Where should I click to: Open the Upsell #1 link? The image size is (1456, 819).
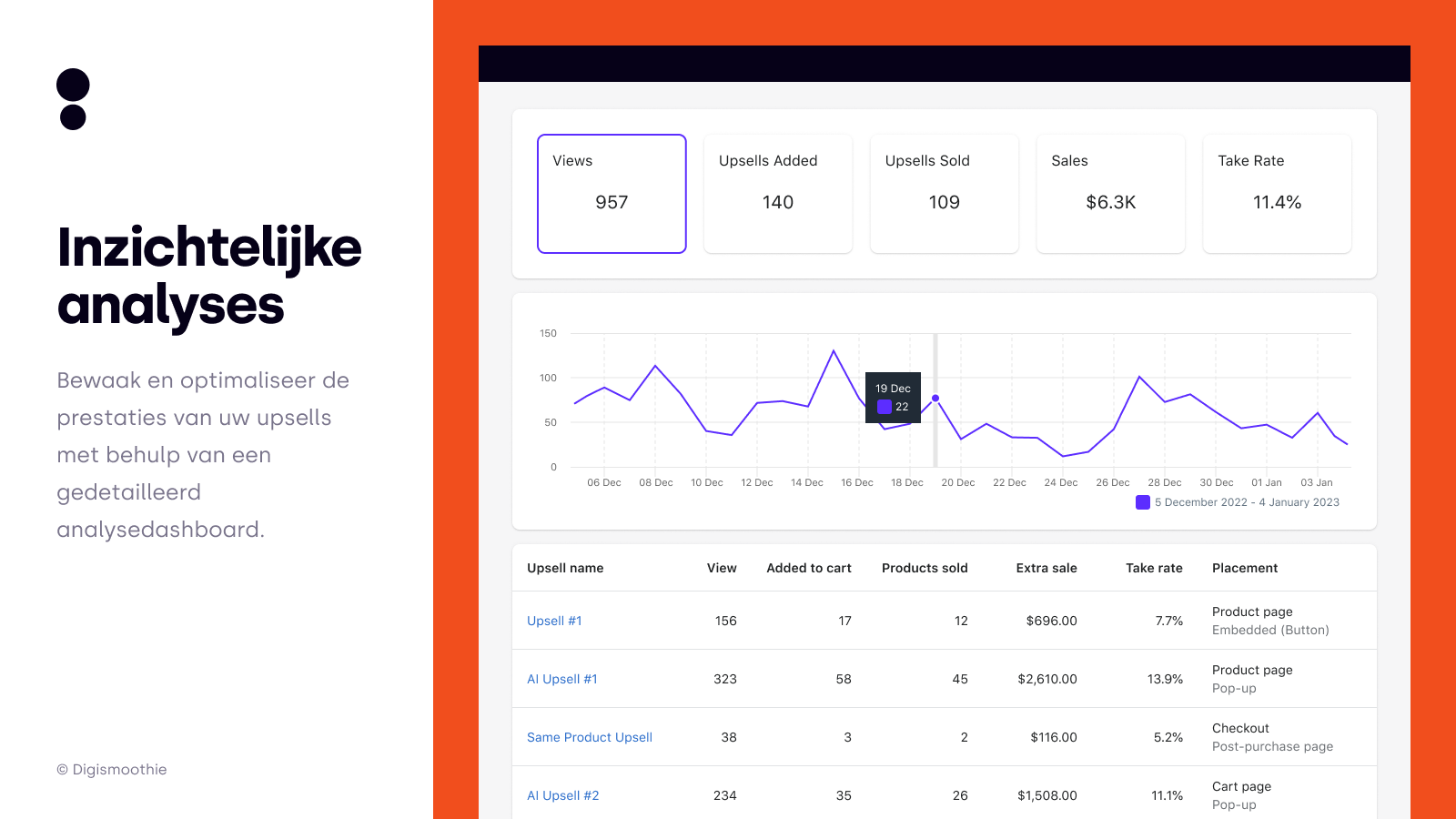click(x=554, y=621)
